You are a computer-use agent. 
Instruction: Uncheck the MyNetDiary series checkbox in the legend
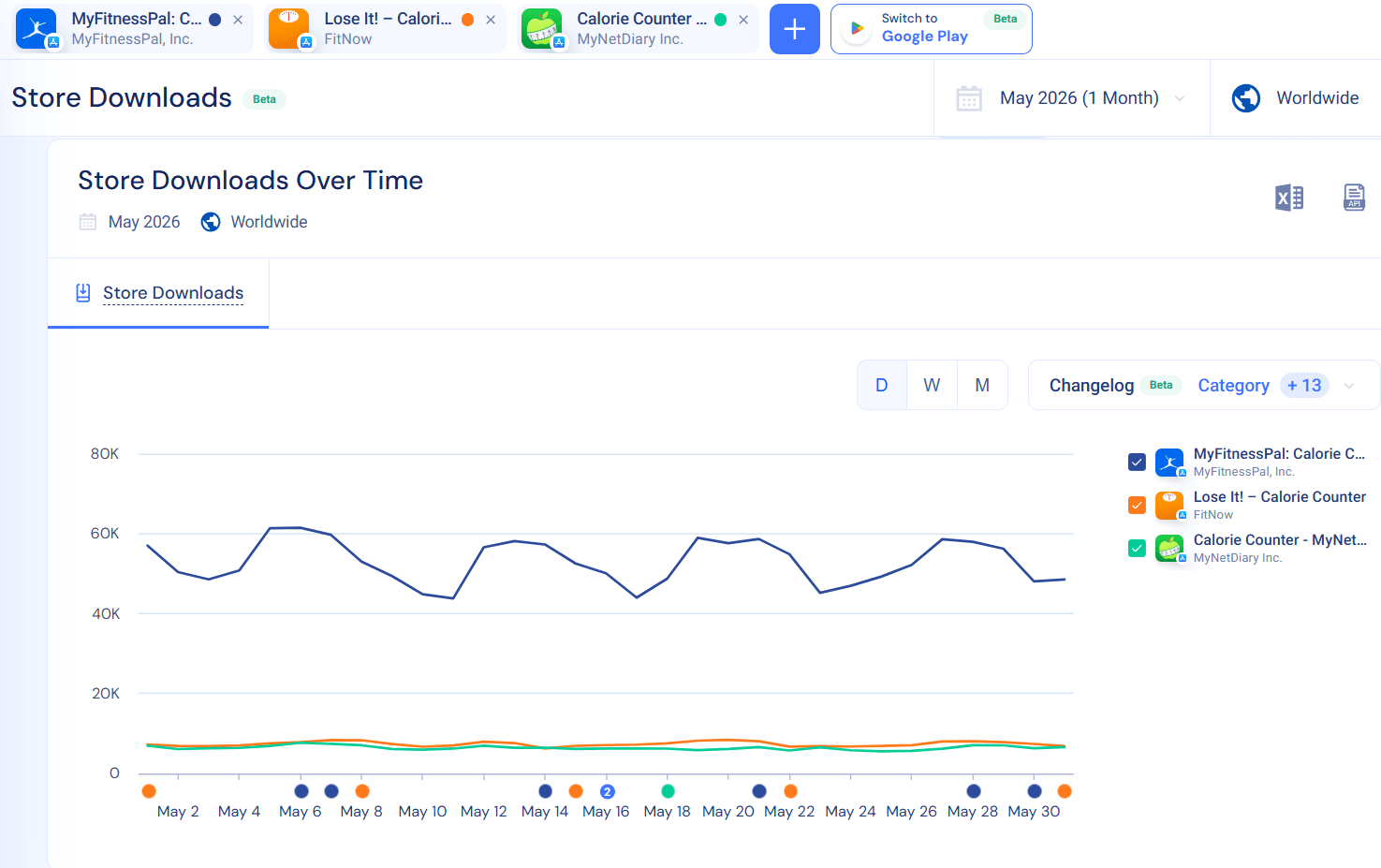coord(1138,548)
